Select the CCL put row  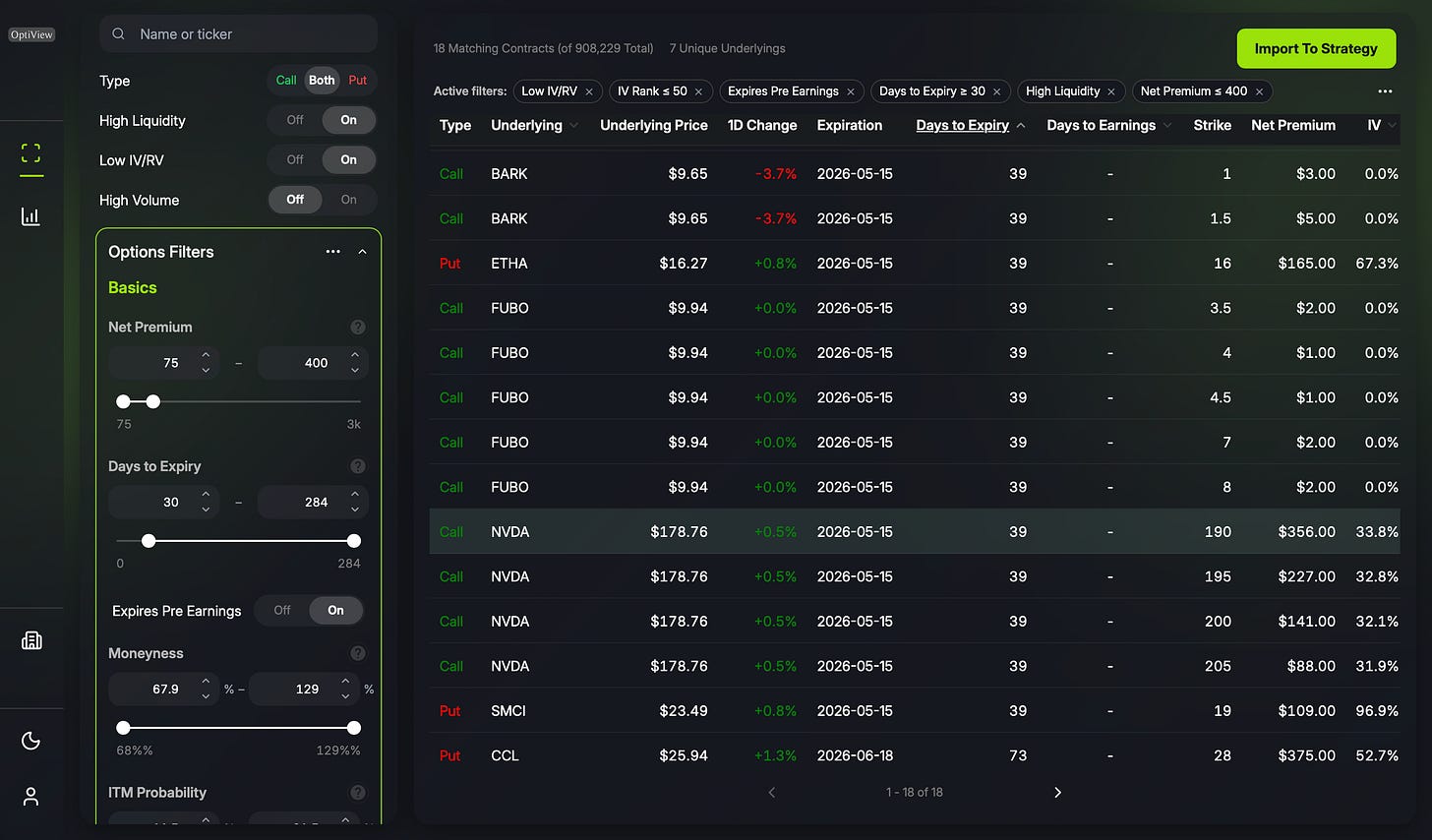(x=915, y=755)
